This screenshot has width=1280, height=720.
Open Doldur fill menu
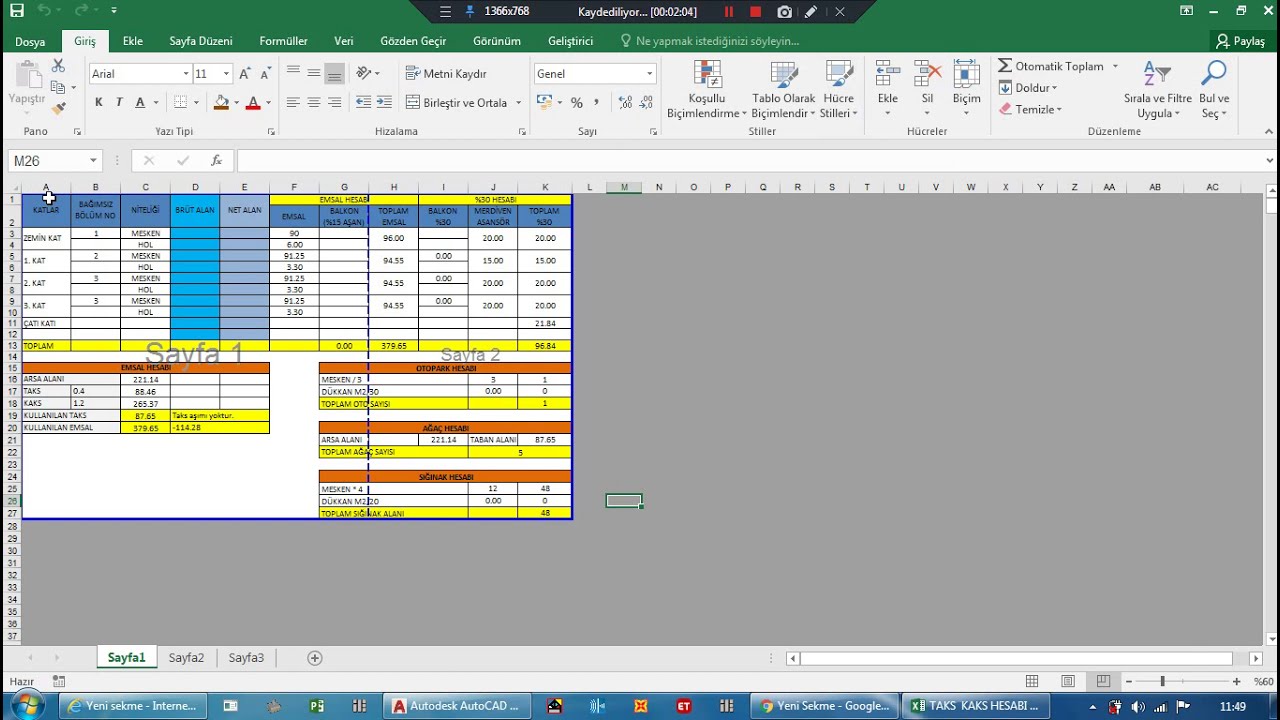click(x=1030, y=88)
